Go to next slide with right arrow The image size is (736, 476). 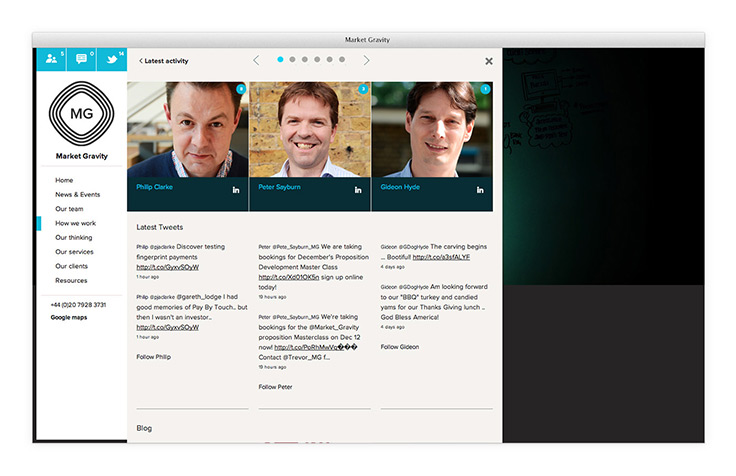point(367,60)
